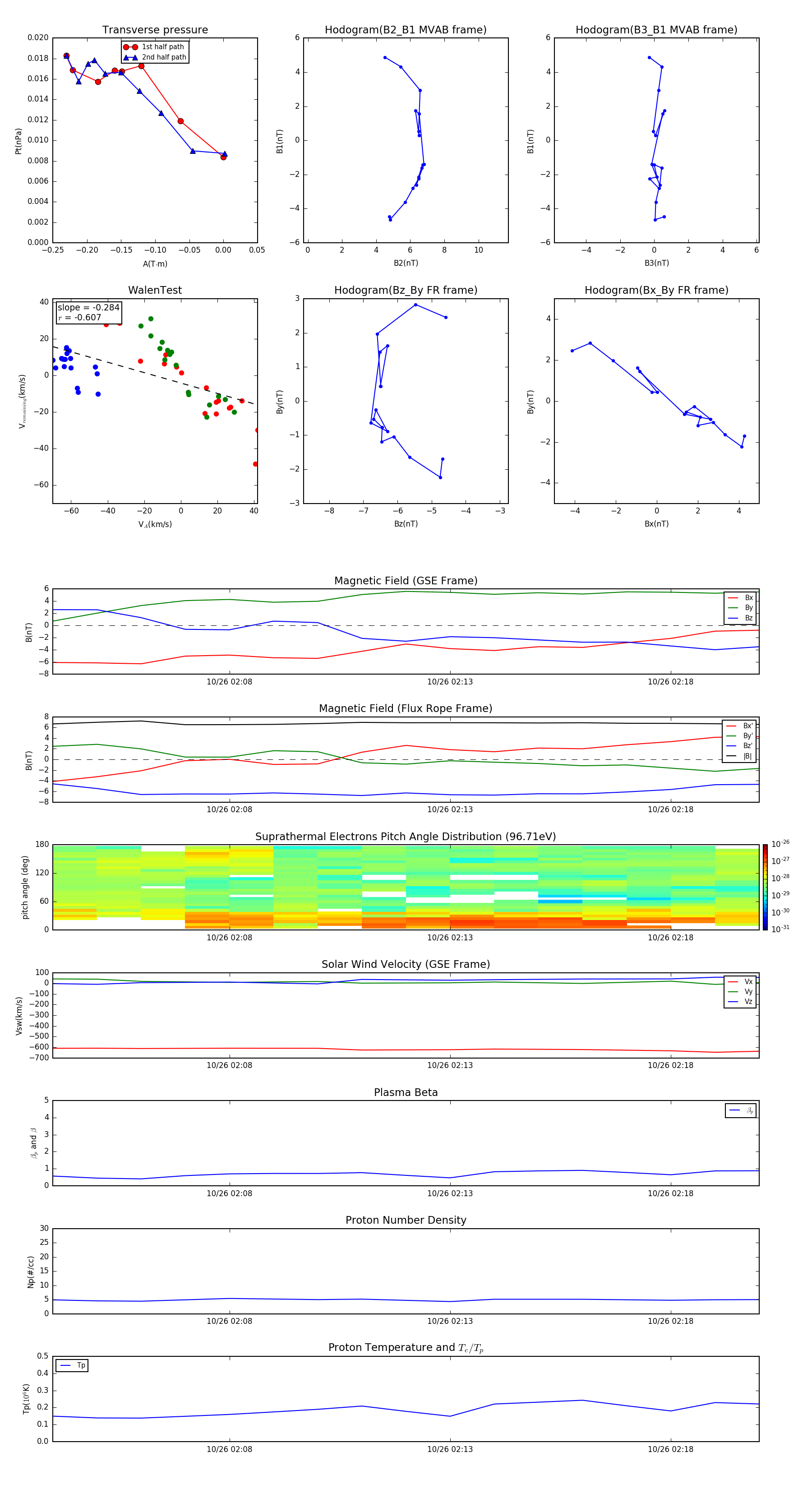Click the 'WalenTest' plot title

pos(155,290)
